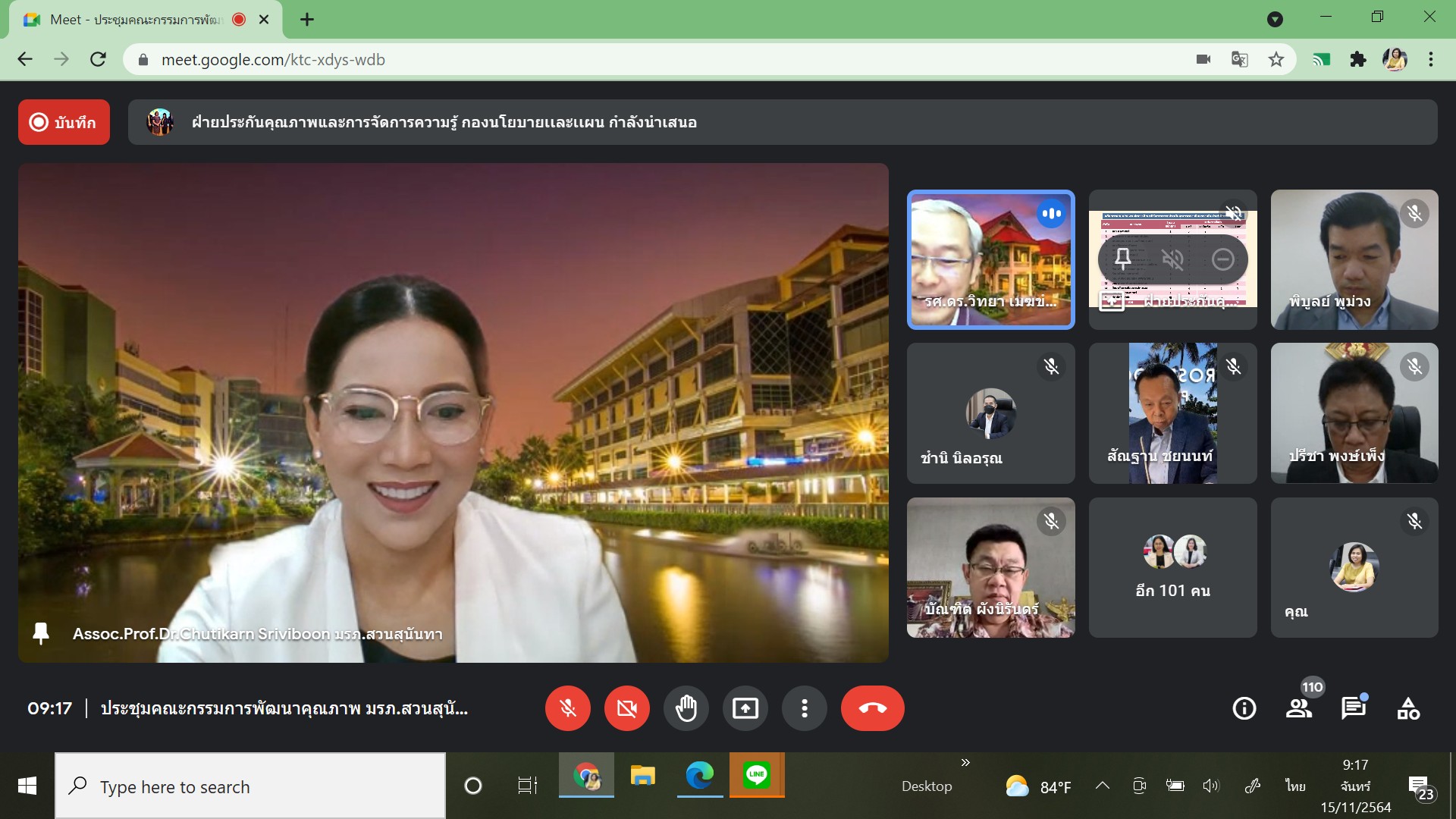Screen dimensions: 1456x819
Task: Leave call with red hang-up button
Action: pyautogui.click(x=872, y=708)
